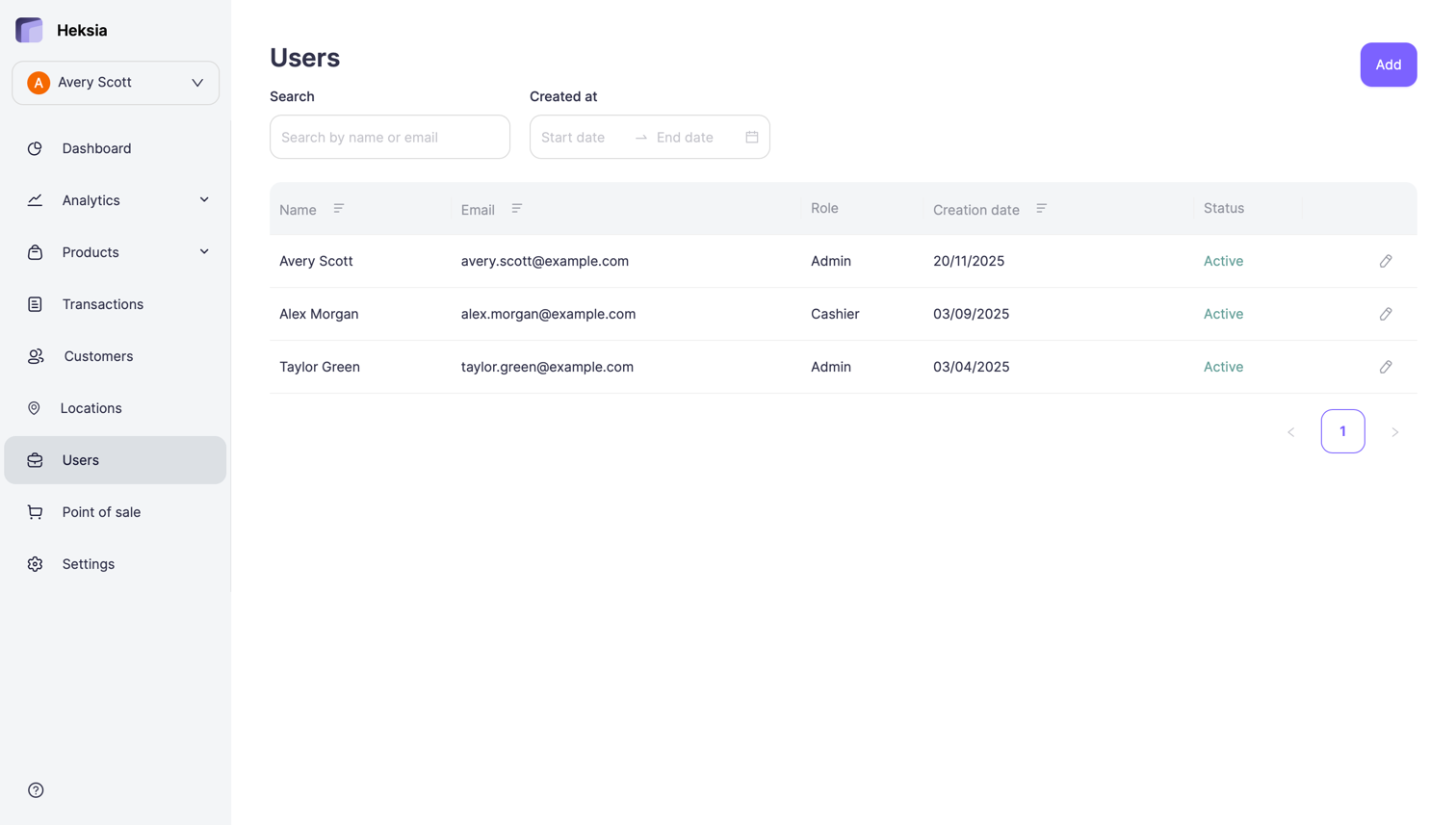Viewport: 1456px width, 825px height.
Task: Click the Search by name or email field
Action: pos(389,137)
